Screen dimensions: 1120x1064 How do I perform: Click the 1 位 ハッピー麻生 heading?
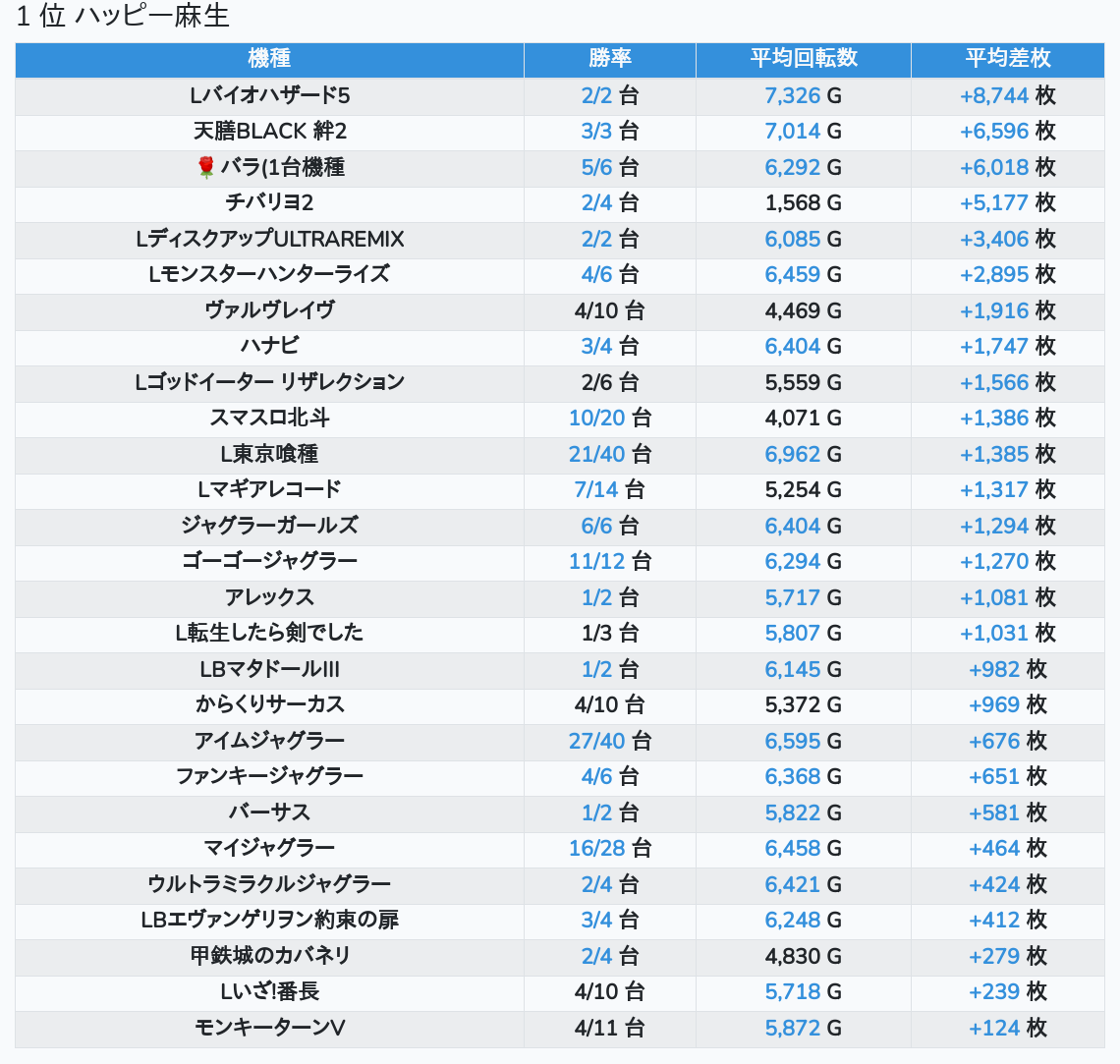(x=123, y=16)
